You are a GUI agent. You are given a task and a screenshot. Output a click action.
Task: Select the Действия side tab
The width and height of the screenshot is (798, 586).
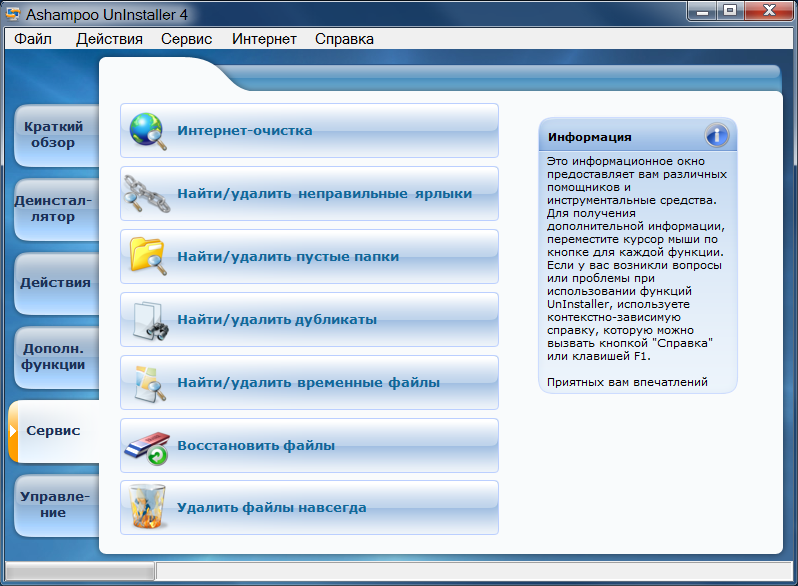pyautogui.click(x=56, y=282)
